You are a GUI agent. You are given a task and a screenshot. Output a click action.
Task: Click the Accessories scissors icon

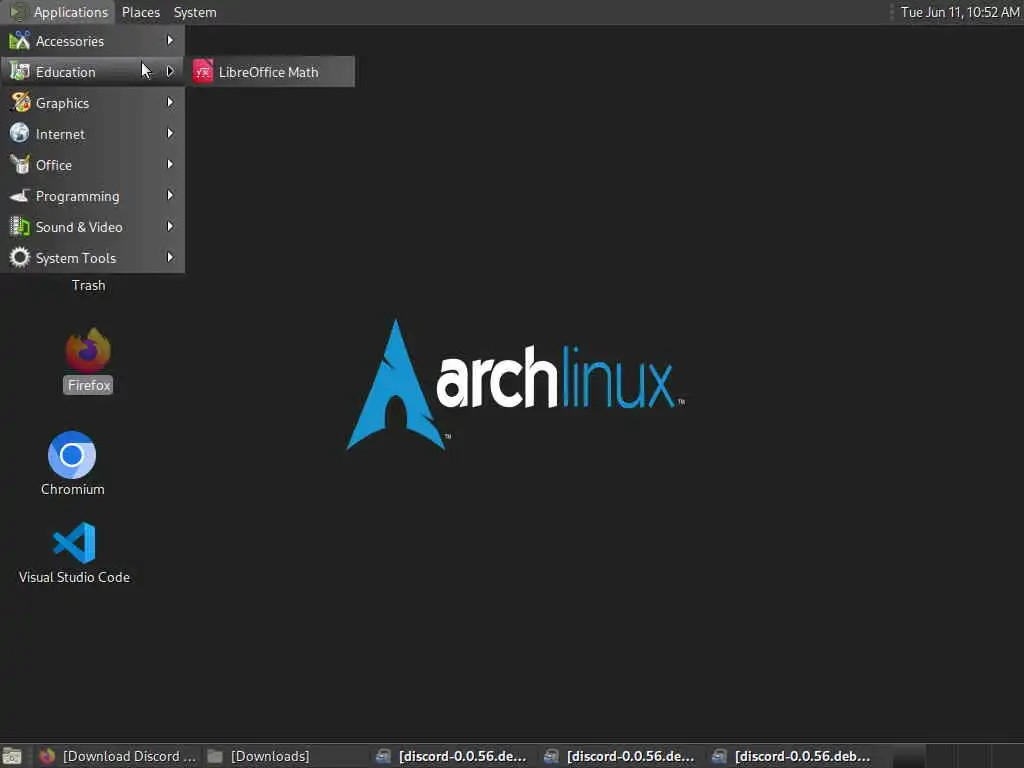[x=20, y=41]
